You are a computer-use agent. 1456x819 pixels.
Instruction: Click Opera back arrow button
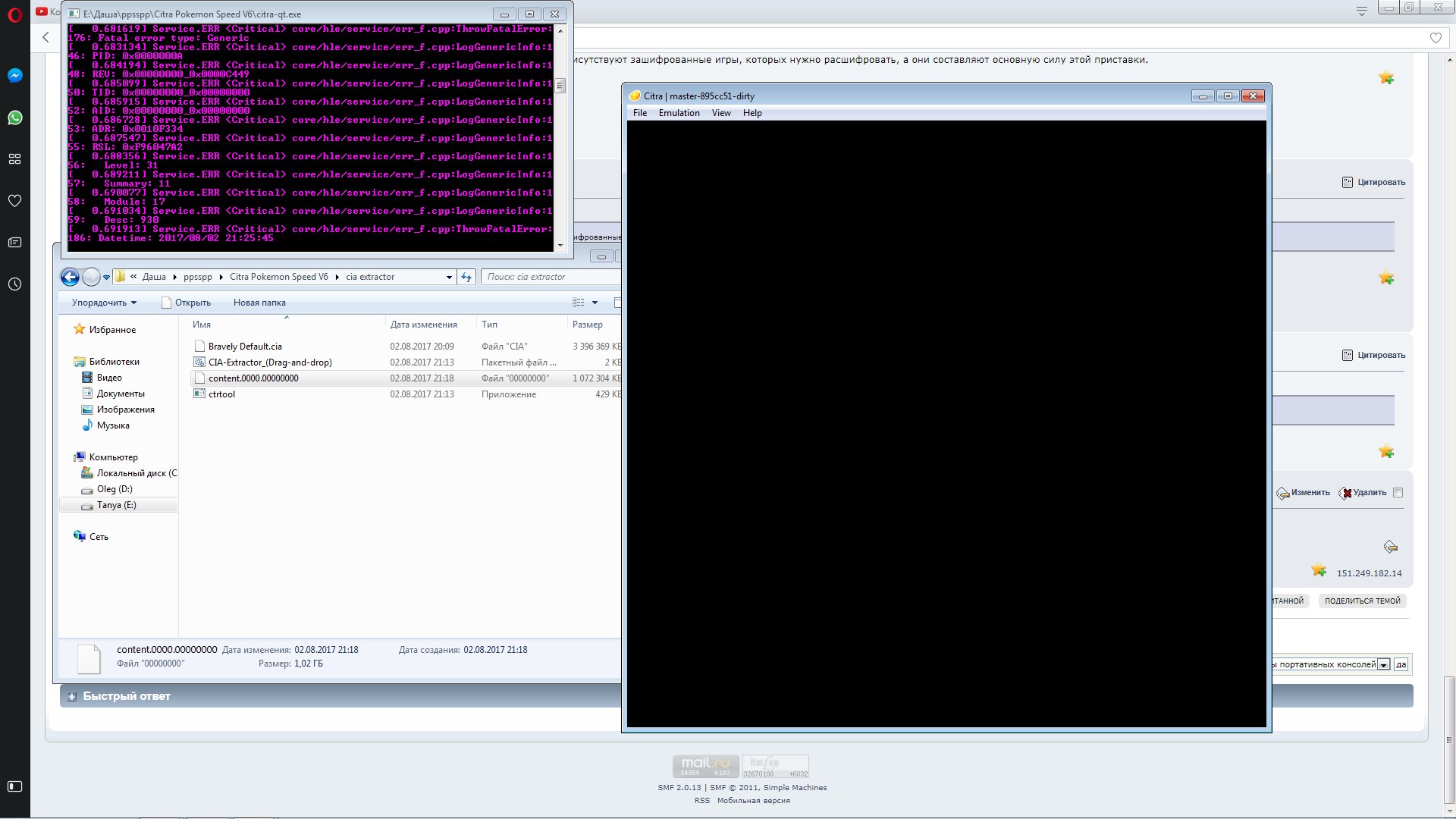(45, 37)
